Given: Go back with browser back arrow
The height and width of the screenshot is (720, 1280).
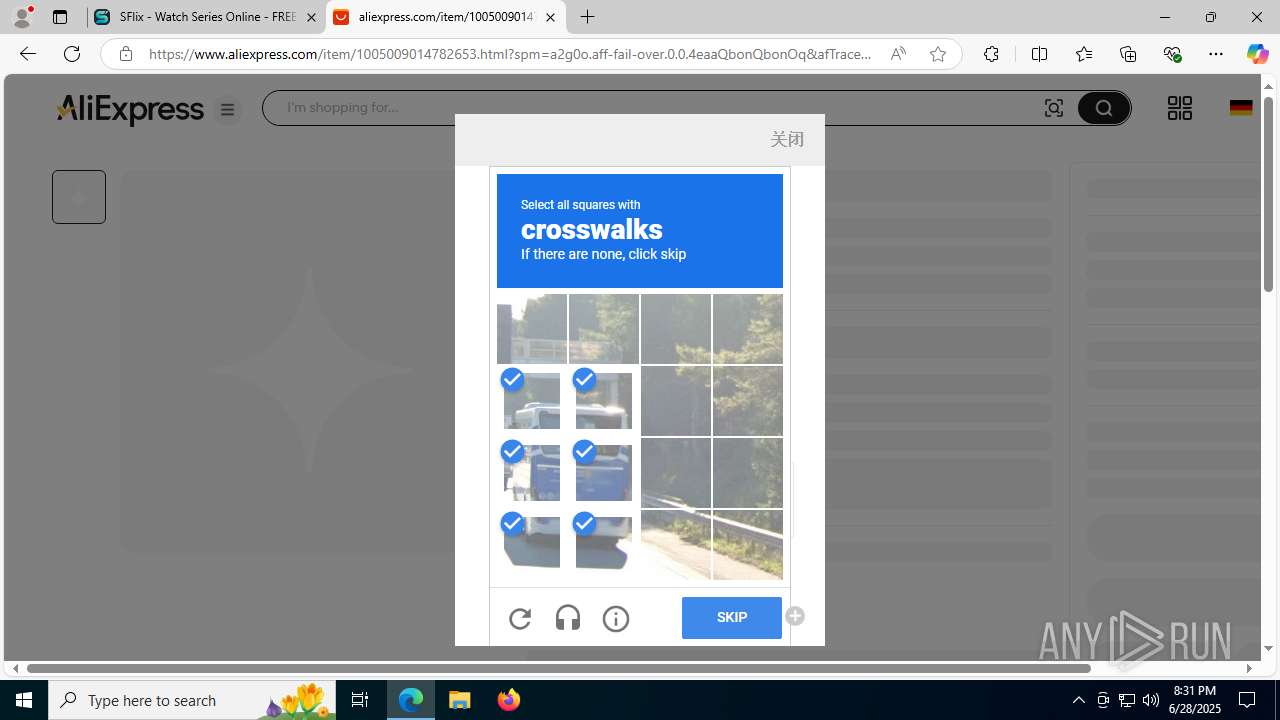Looking at the screenshot, I should click(x=28, y=54).
